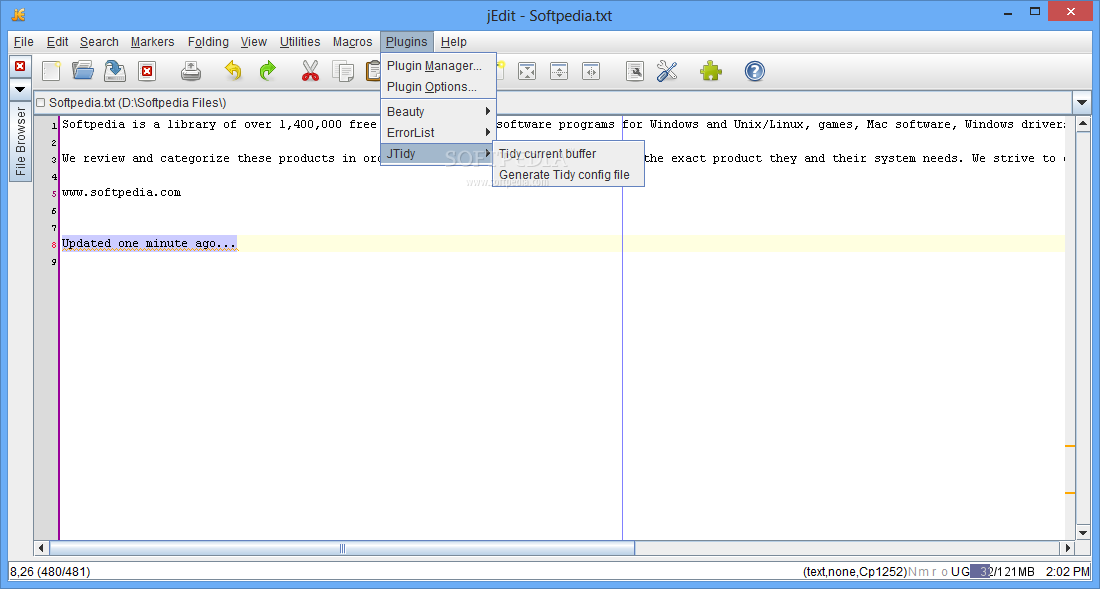Open the File menu
Viewport: 1100px width, 589px height.
tap(24, 42)
